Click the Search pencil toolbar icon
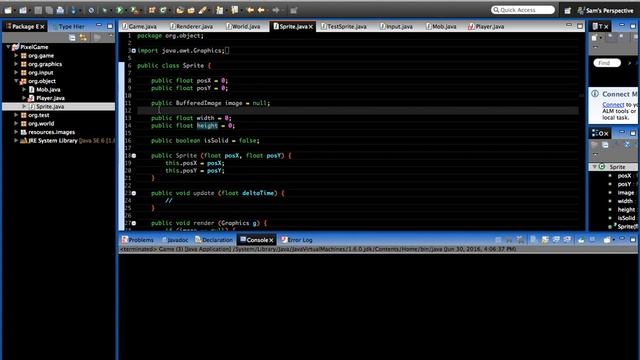The image size is (640, 360). 202,10
